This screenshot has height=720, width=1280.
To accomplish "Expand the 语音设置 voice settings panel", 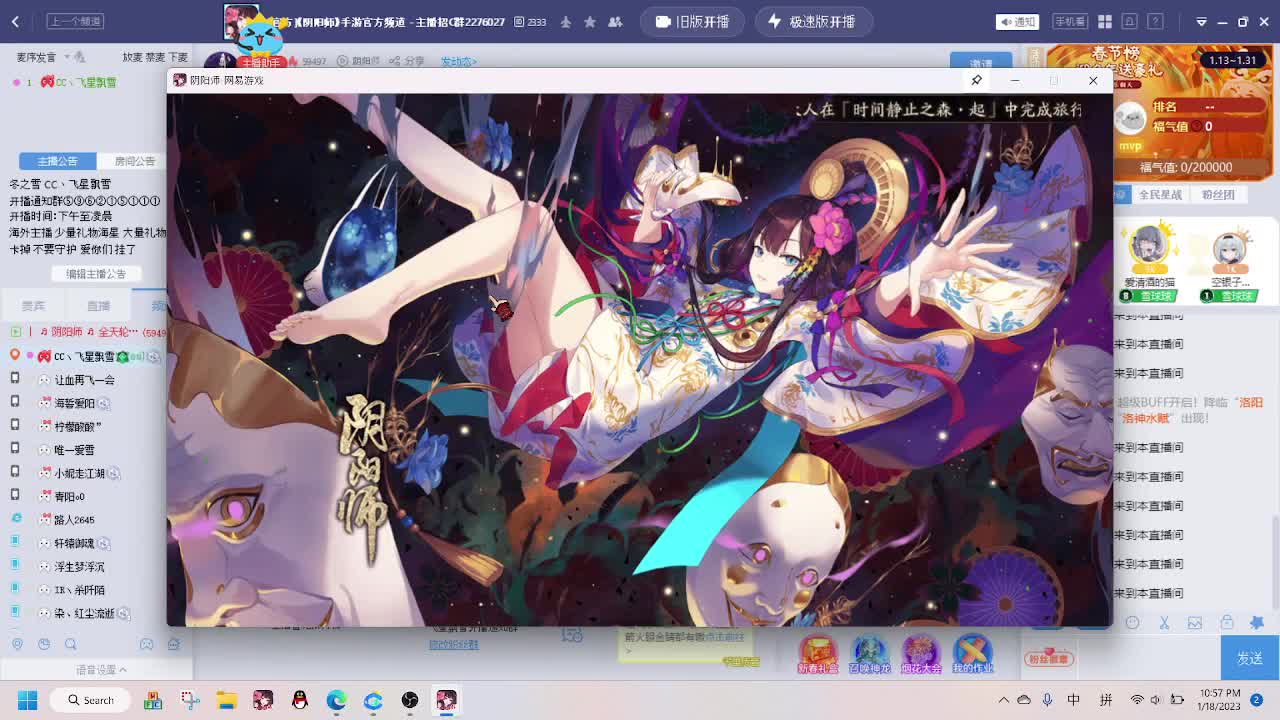I will [100, 669].
